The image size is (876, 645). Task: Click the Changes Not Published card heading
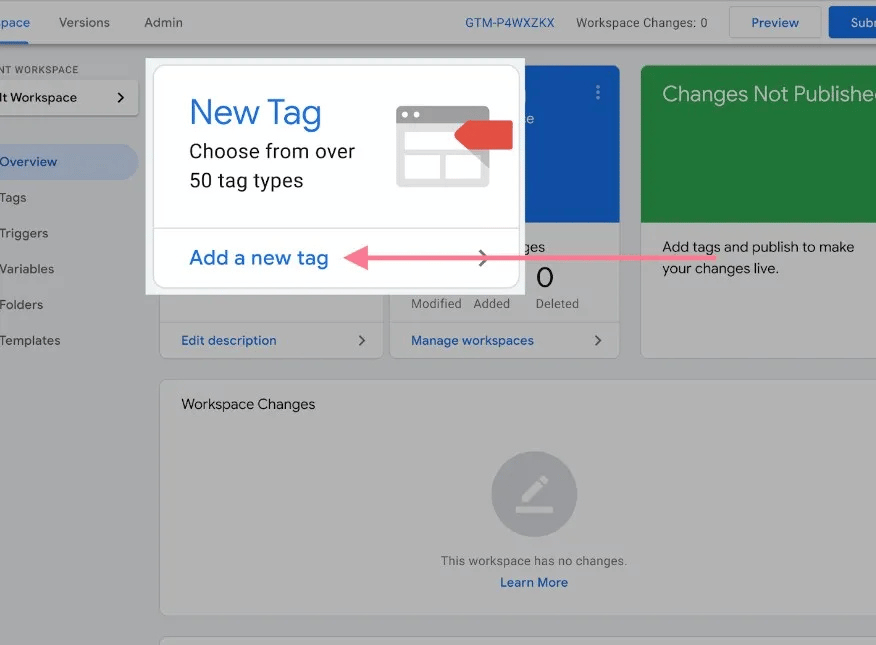(769, 94)
